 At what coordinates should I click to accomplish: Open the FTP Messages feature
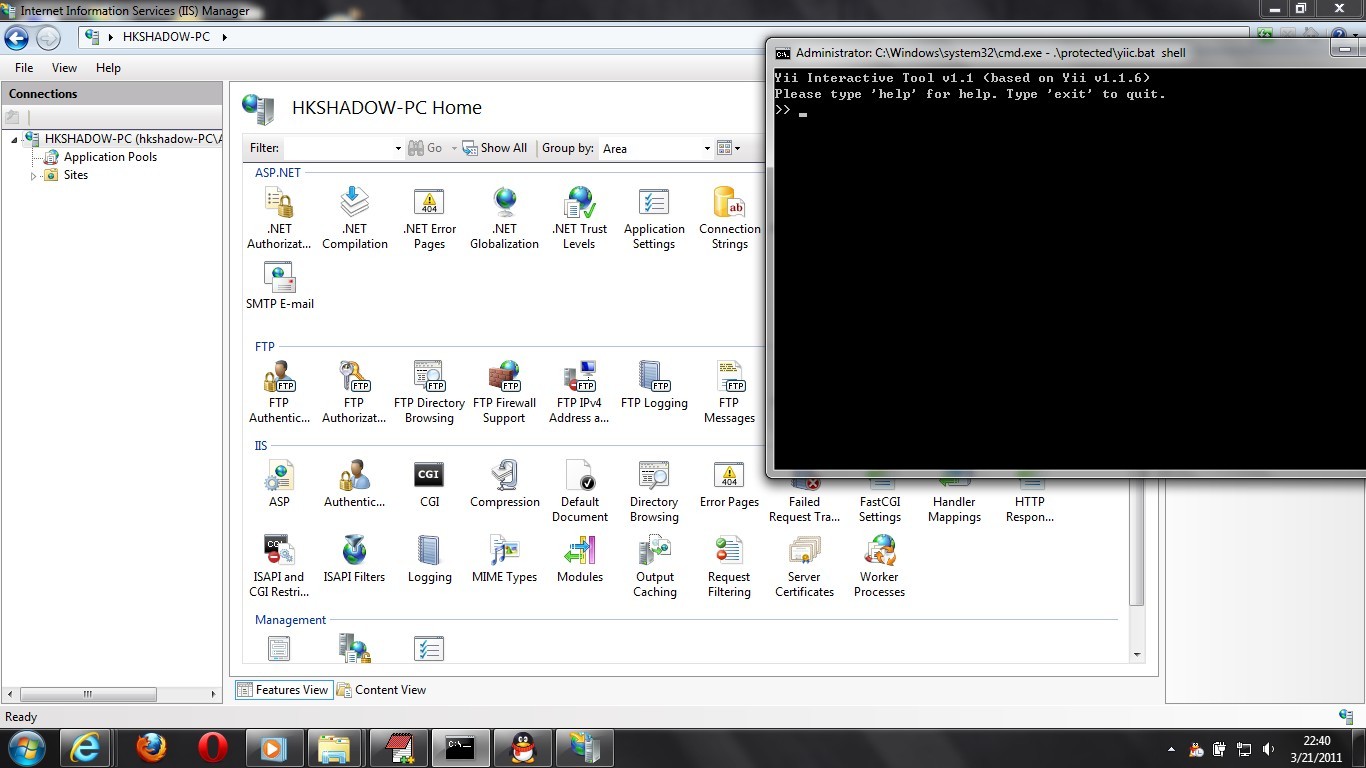tap(729, 392)
